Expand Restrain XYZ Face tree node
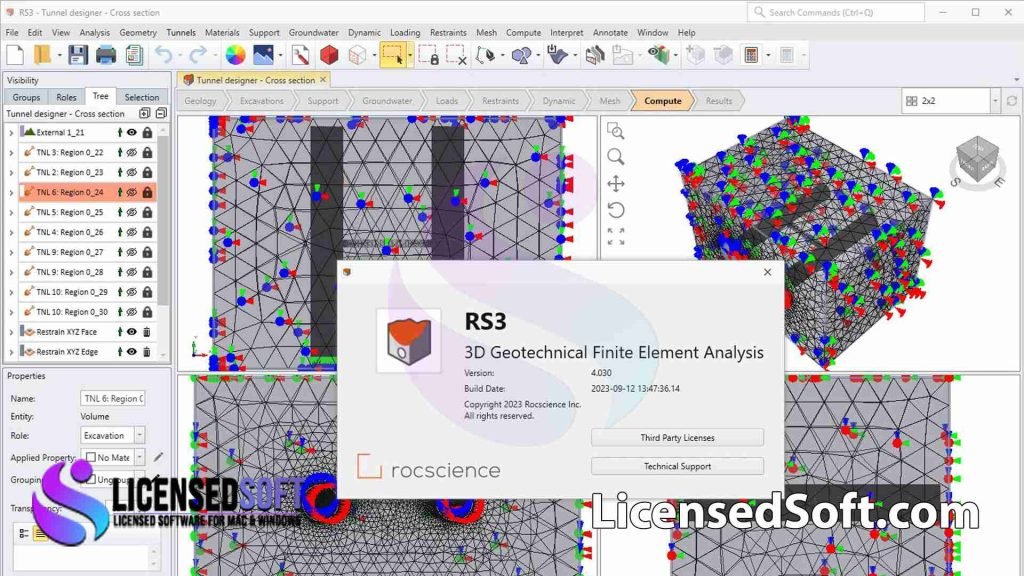1024x576 pixels. click(x=11, y=332)
